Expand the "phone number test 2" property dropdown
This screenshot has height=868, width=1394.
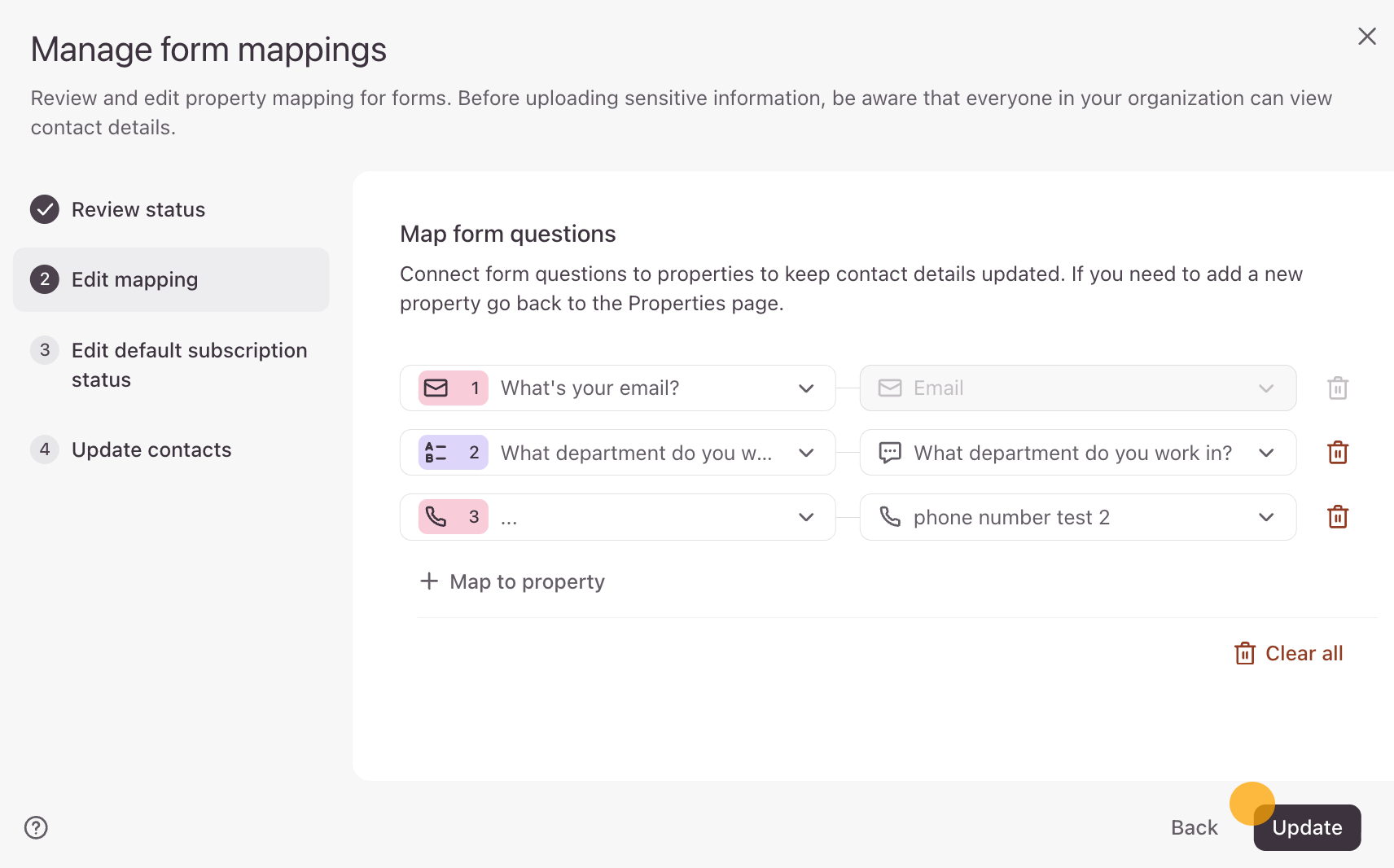point(1265,517)
